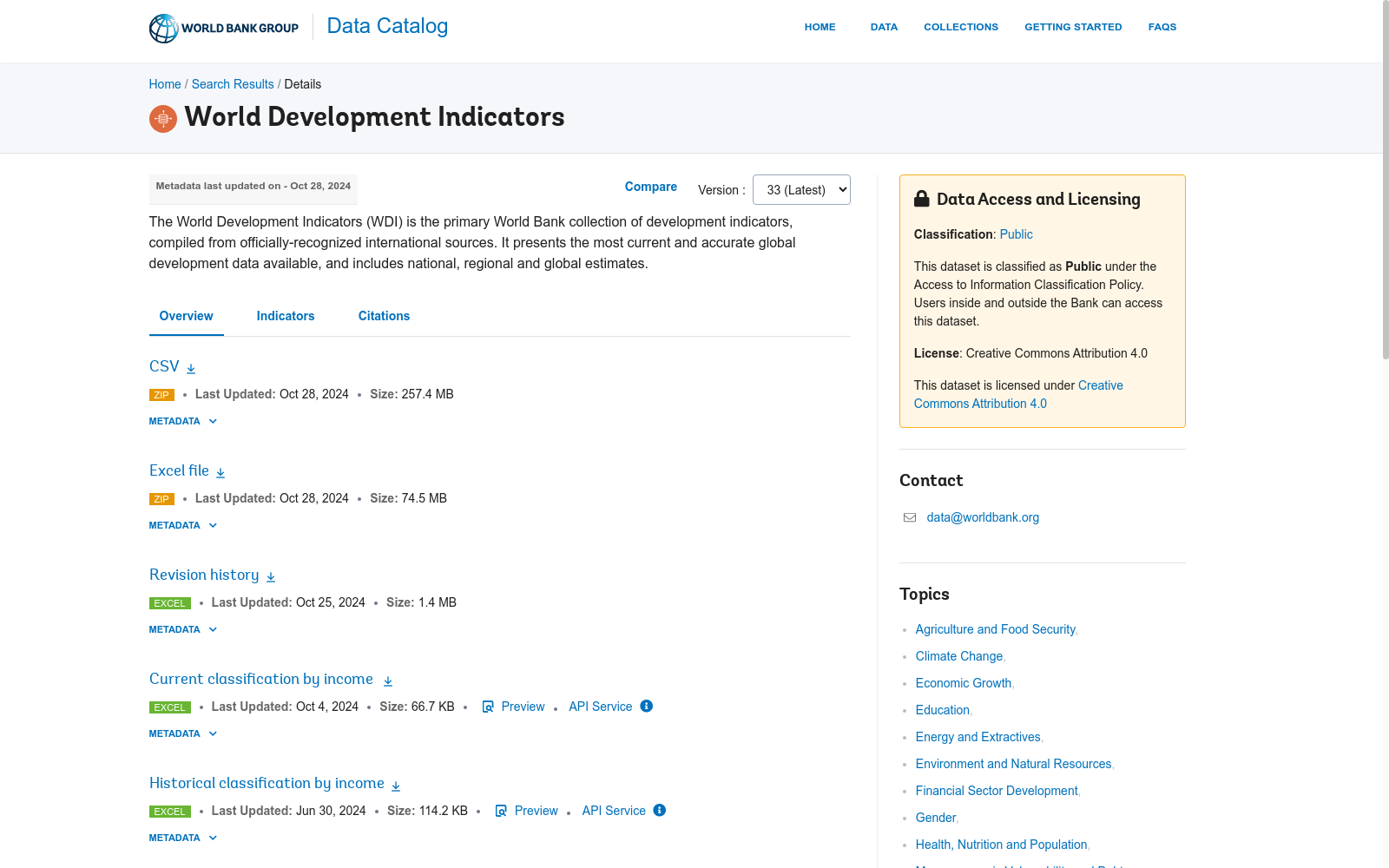This screenshot has height=868, width=1389.
Task: Download Current classification by income file
Action: coord(388,680)
